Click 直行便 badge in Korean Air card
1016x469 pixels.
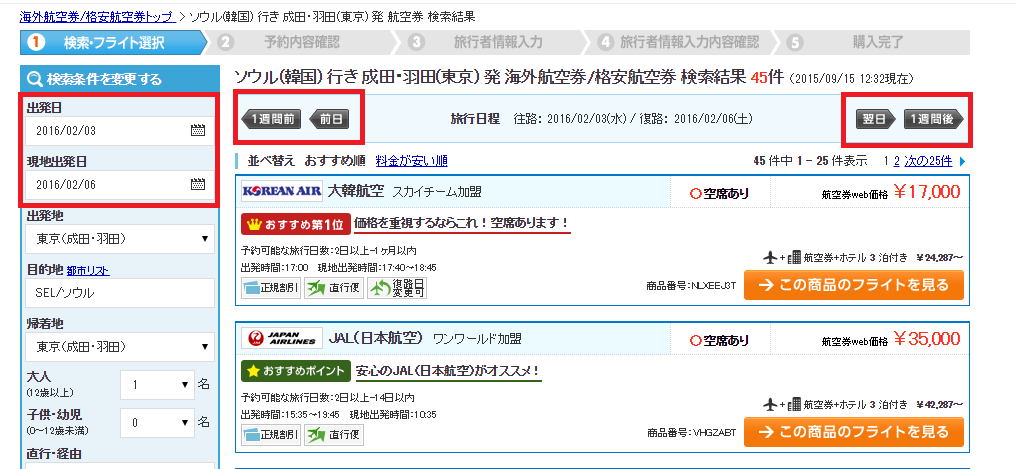click(334, 287)
